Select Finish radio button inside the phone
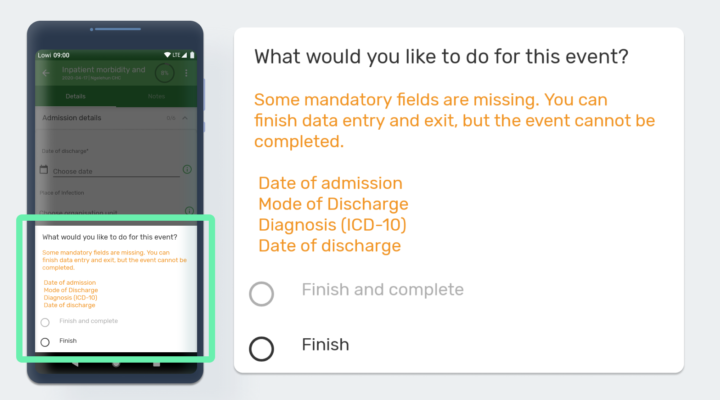 pyautogui.click(x=45, y=342)
